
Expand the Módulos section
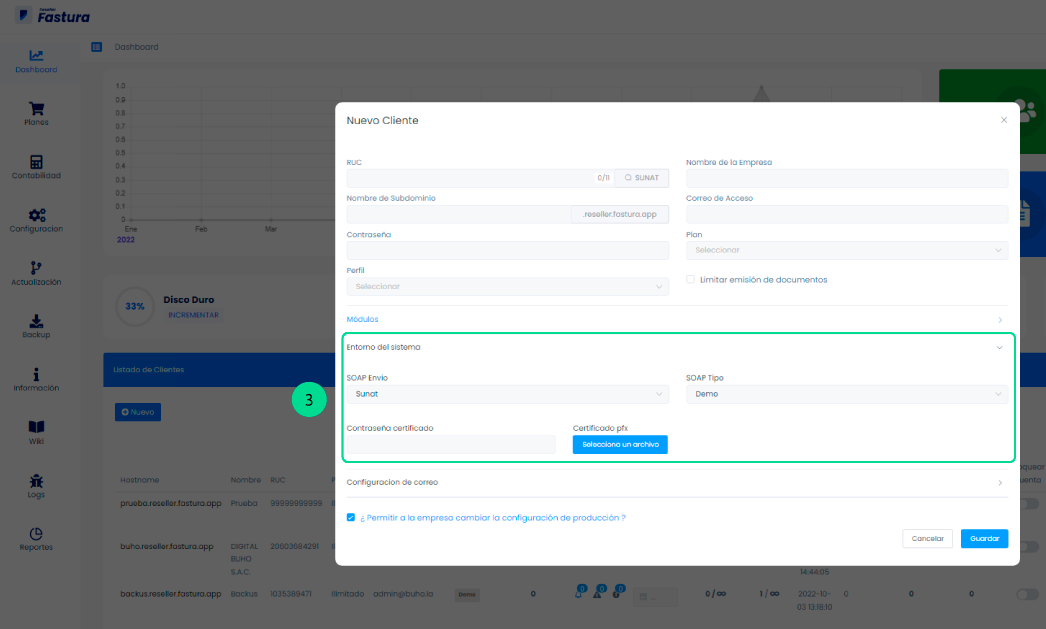(676, 319)
